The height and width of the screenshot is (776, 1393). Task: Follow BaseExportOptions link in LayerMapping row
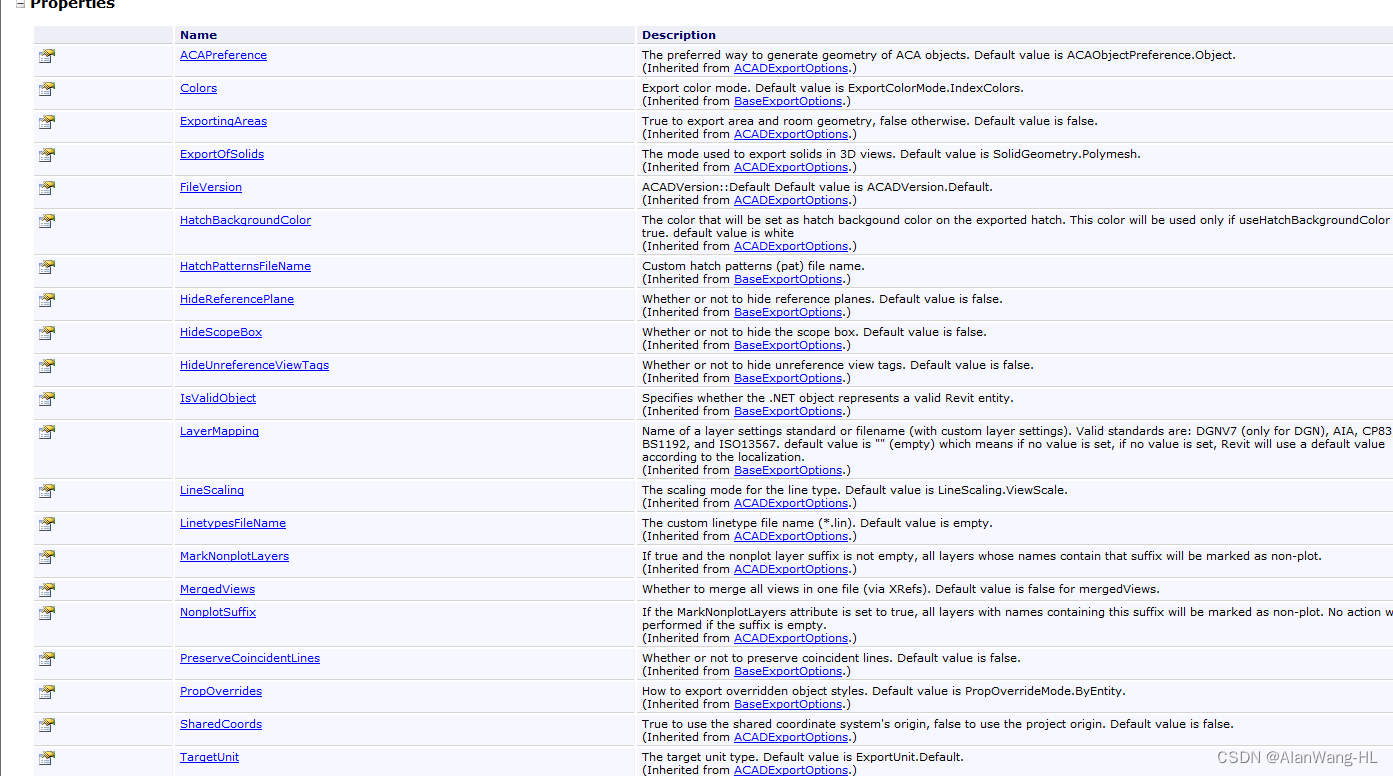(788, 470)
